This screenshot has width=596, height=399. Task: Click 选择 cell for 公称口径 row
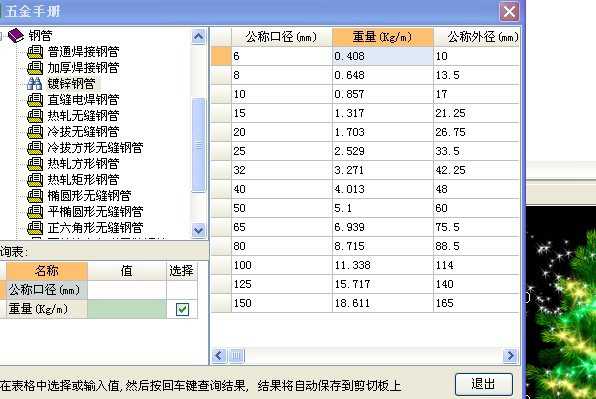coord(182,290)
